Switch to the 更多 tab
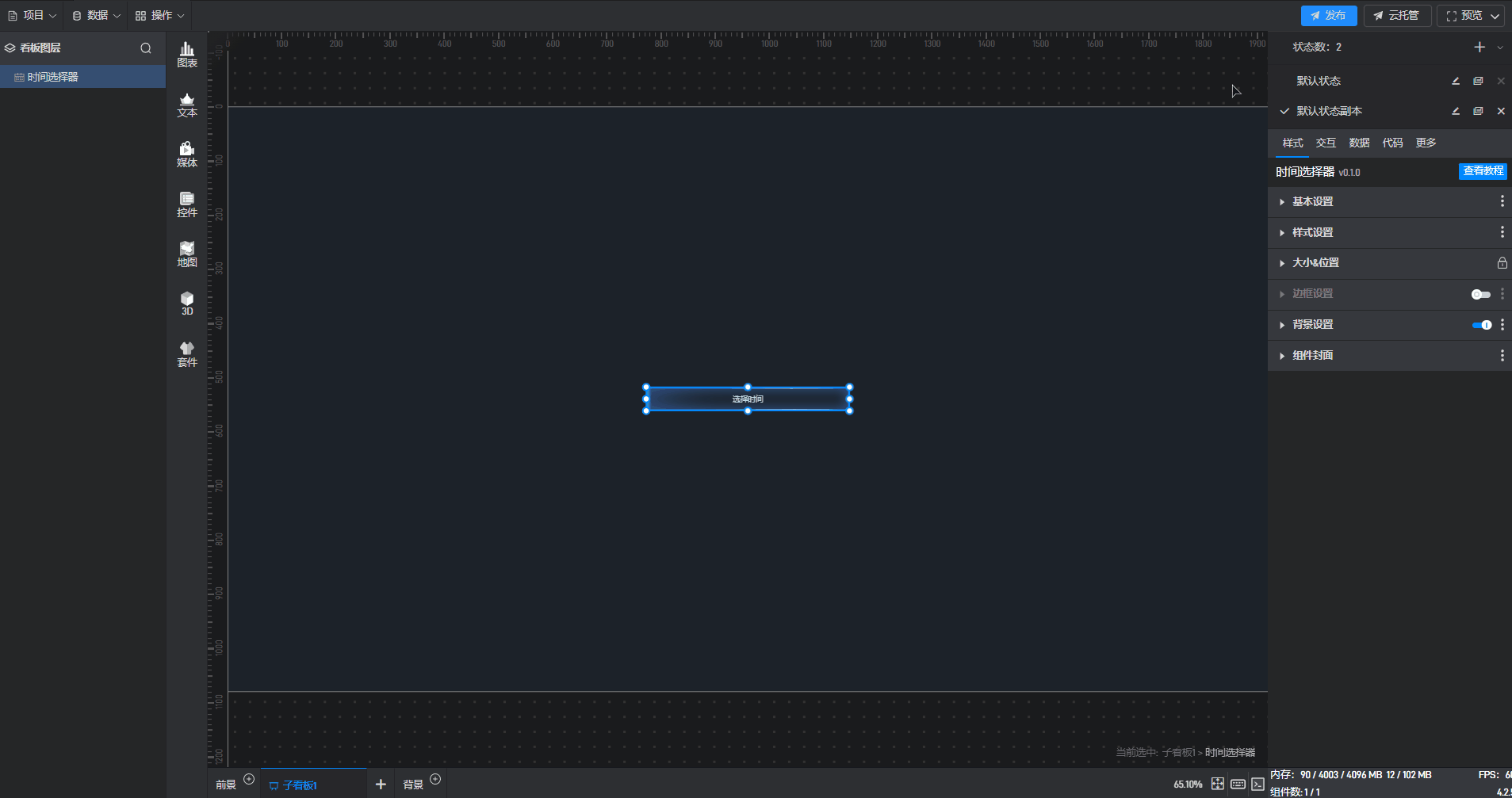This screenshot has width=1512, height=798. click(1426, 143)
